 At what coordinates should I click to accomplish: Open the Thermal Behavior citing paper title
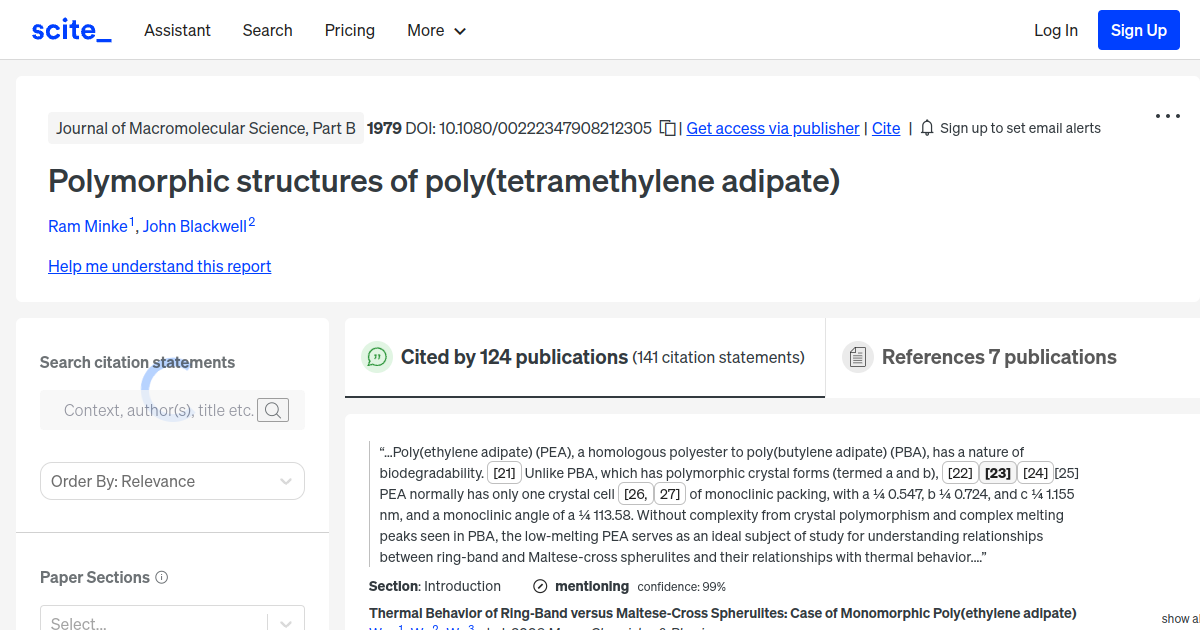(x=721, y=612)
